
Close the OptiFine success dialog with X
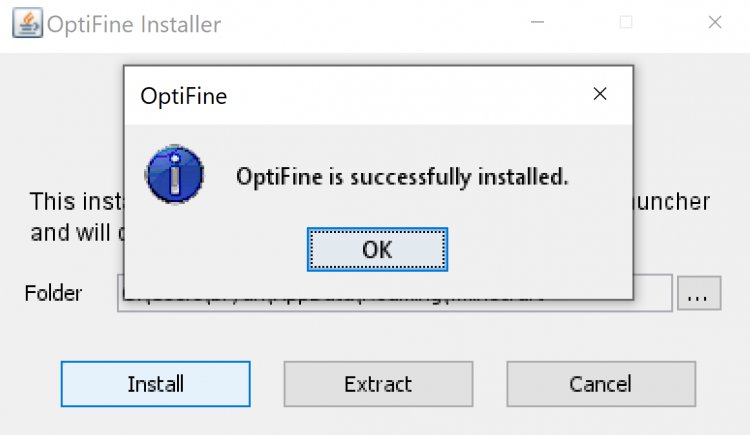[600, 94]
